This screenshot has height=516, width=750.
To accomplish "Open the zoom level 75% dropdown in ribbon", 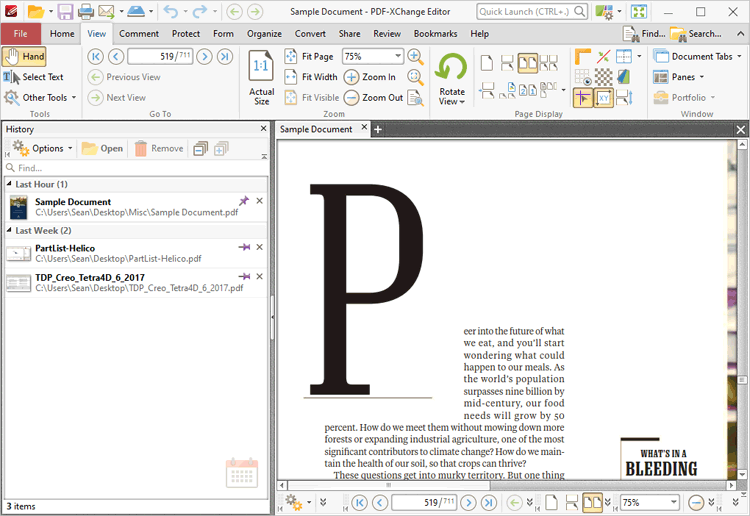I will (398, 57).
